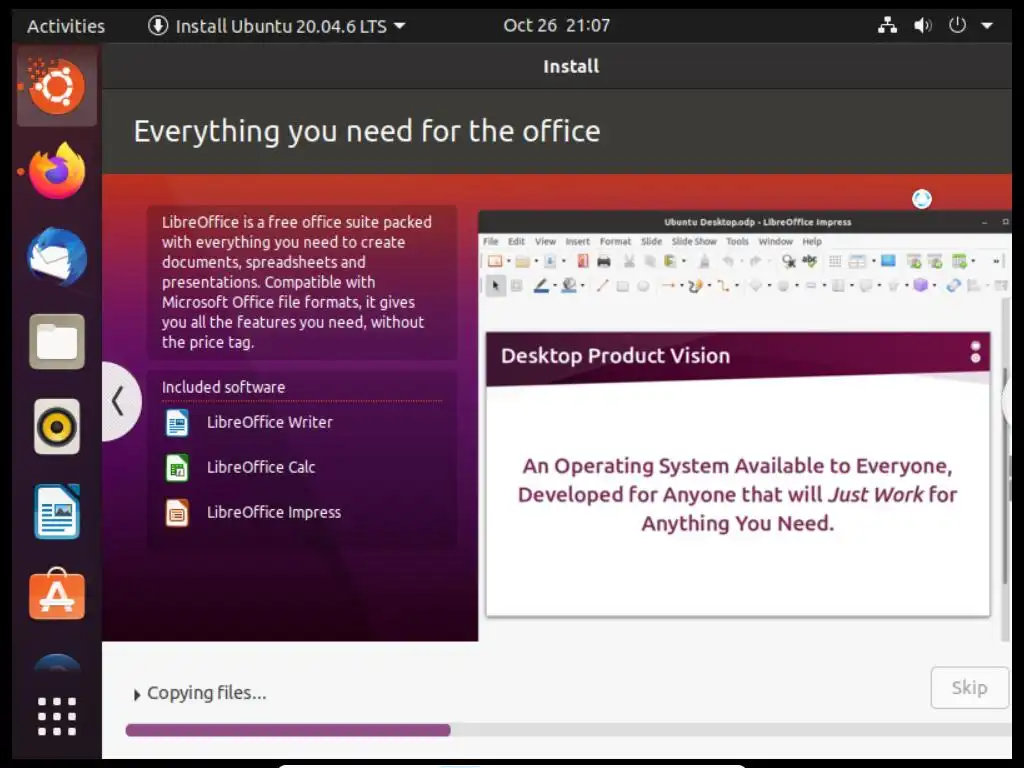Open the Activities overview
This screenshot has height=768, width=1024.
pyautogui.click(x=66, y=26)
